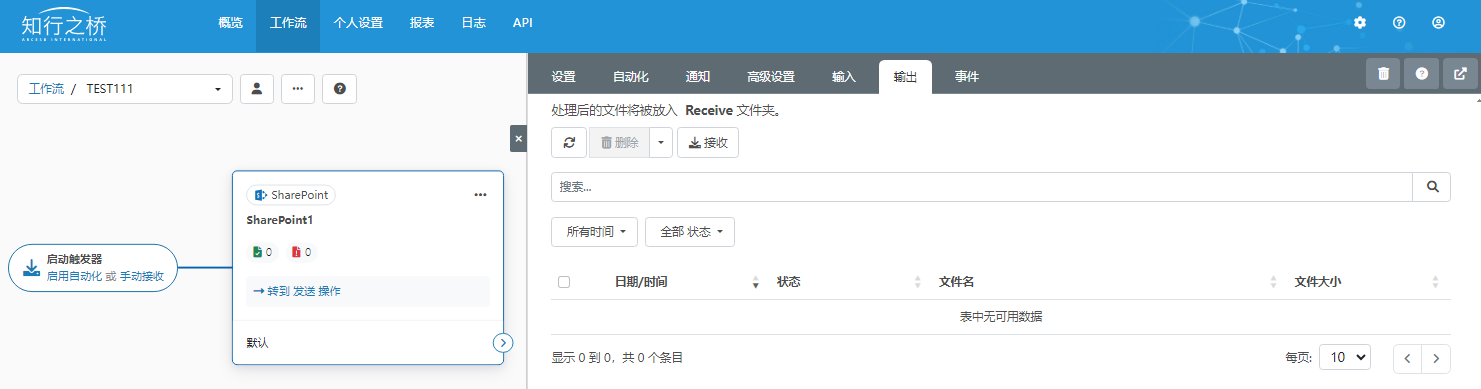Image resolution: width=1481 pixels, height=389 pixels.
Task: Toggle the select-all checkbox in table header
Action: 564,282
